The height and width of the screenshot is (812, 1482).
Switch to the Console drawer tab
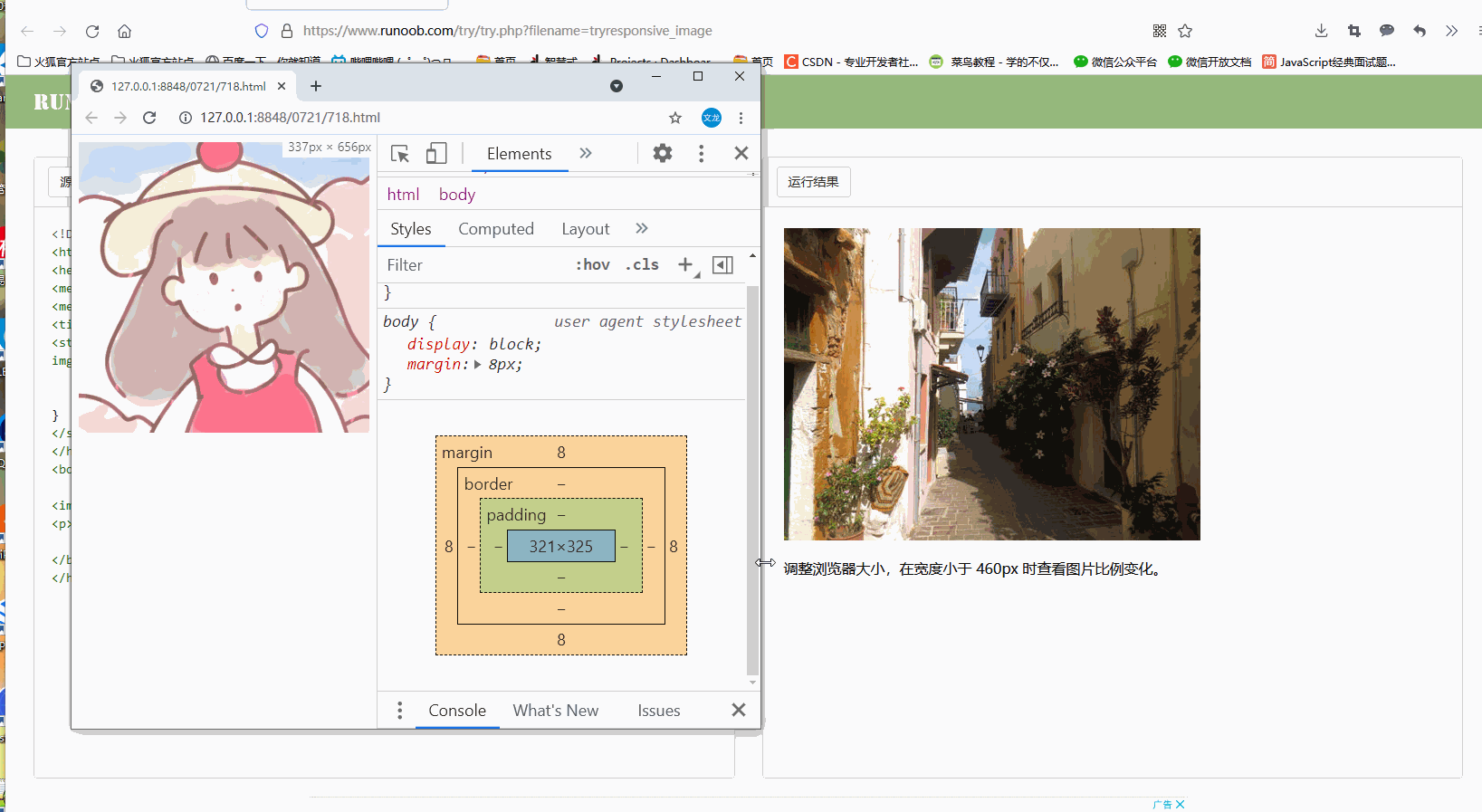457,711
